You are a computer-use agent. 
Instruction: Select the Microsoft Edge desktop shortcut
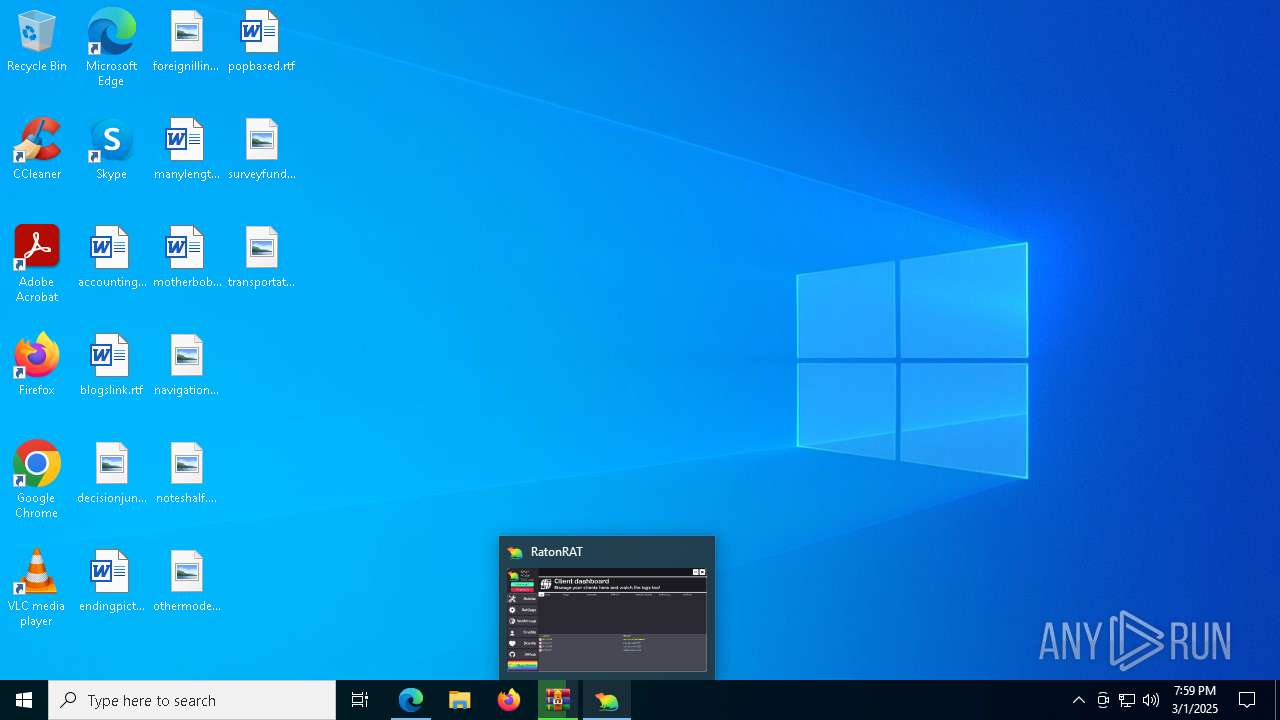pos(111,48)
